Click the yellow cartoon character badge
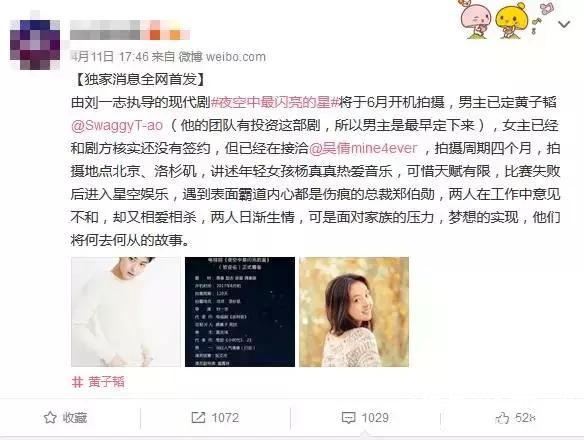This screenshot has width=584, height=440. pos(512,20)
